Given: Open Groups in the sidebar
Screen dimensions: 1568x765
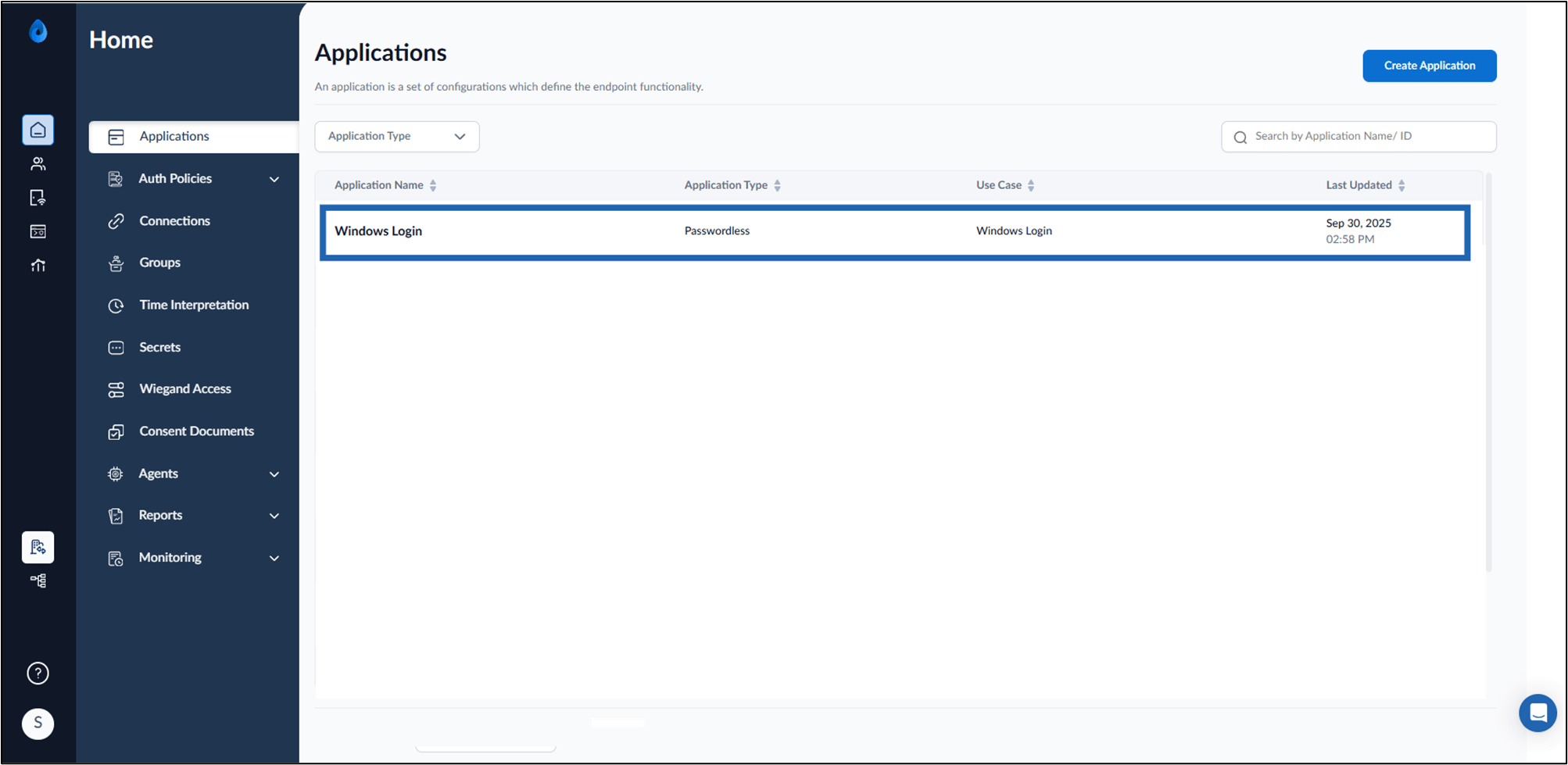Looking at the screenshot, I should point(159,263).
